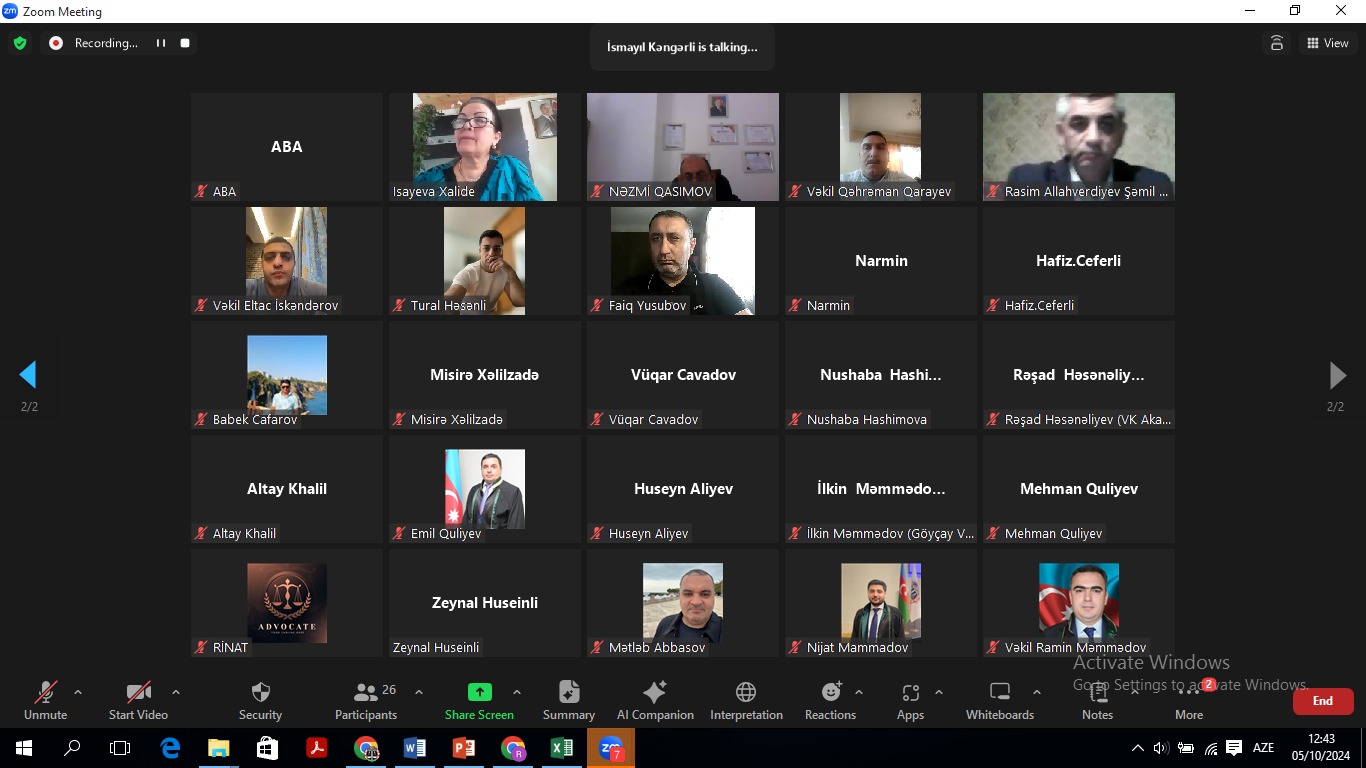Open PowerPoint from the taskbar

(464, 748)
